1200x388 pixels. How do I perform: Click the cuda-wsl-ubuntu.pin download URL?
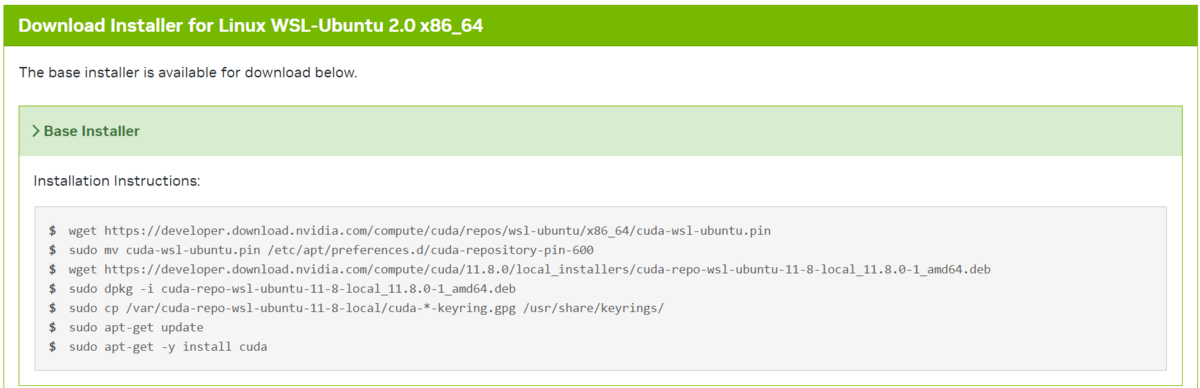(x=437, y=230)
